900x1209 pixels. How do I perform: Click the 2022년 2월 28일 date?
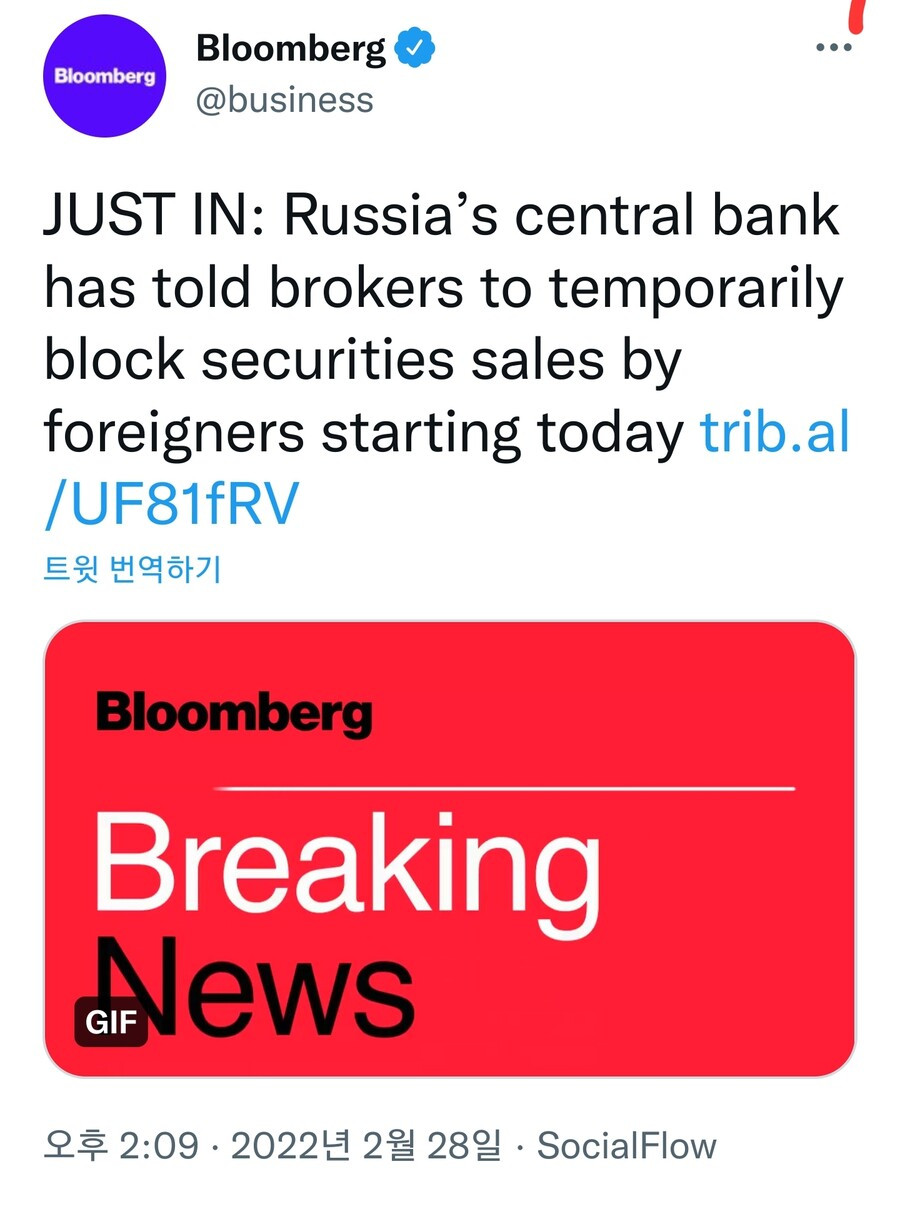tap(366, 1146)
